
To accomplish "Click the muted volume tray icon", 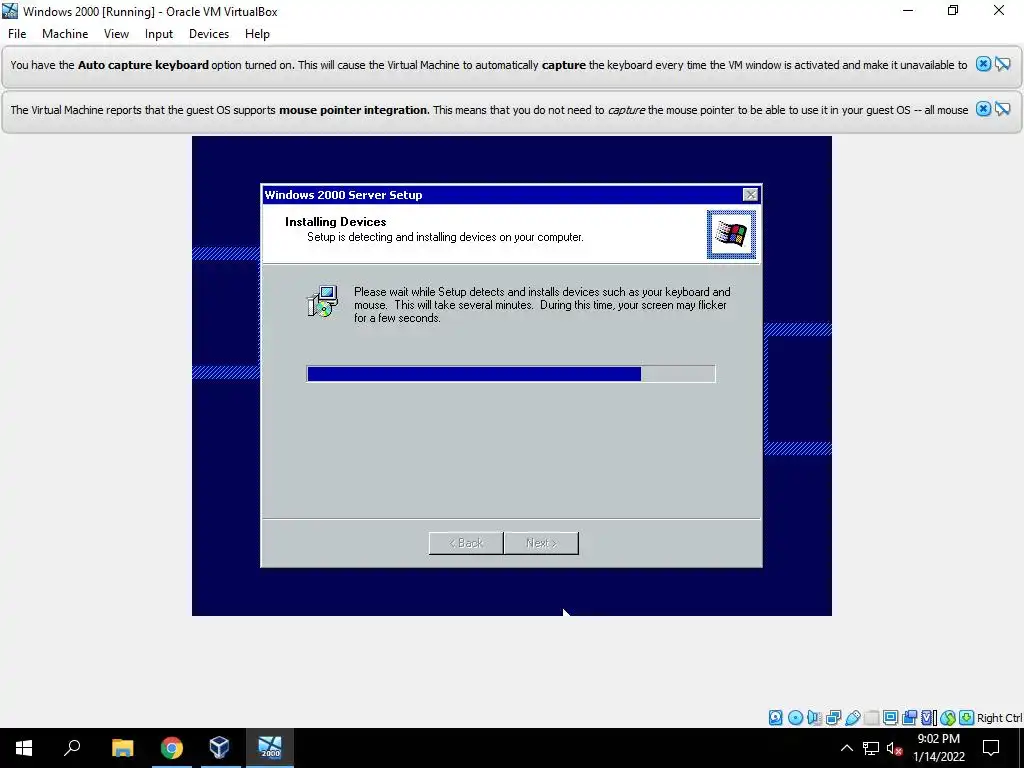I will 894,748.
